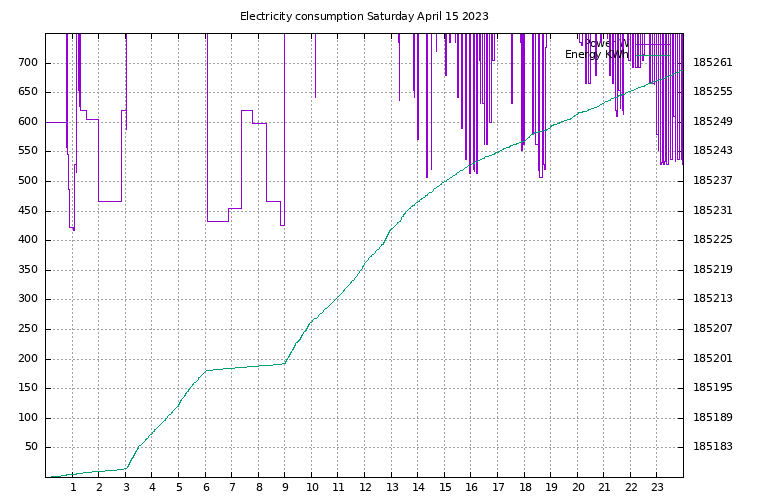Viewport: 768px width, 500px height.
Task: Click hour label '3' on the x-axis
Action: click(126, 487)
